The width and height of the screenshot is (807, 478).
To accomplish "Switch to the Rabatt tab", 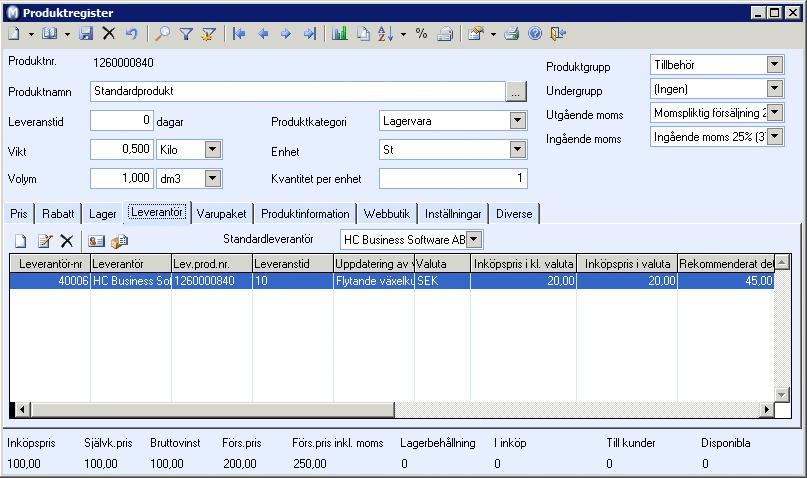I will coord(58,214).
